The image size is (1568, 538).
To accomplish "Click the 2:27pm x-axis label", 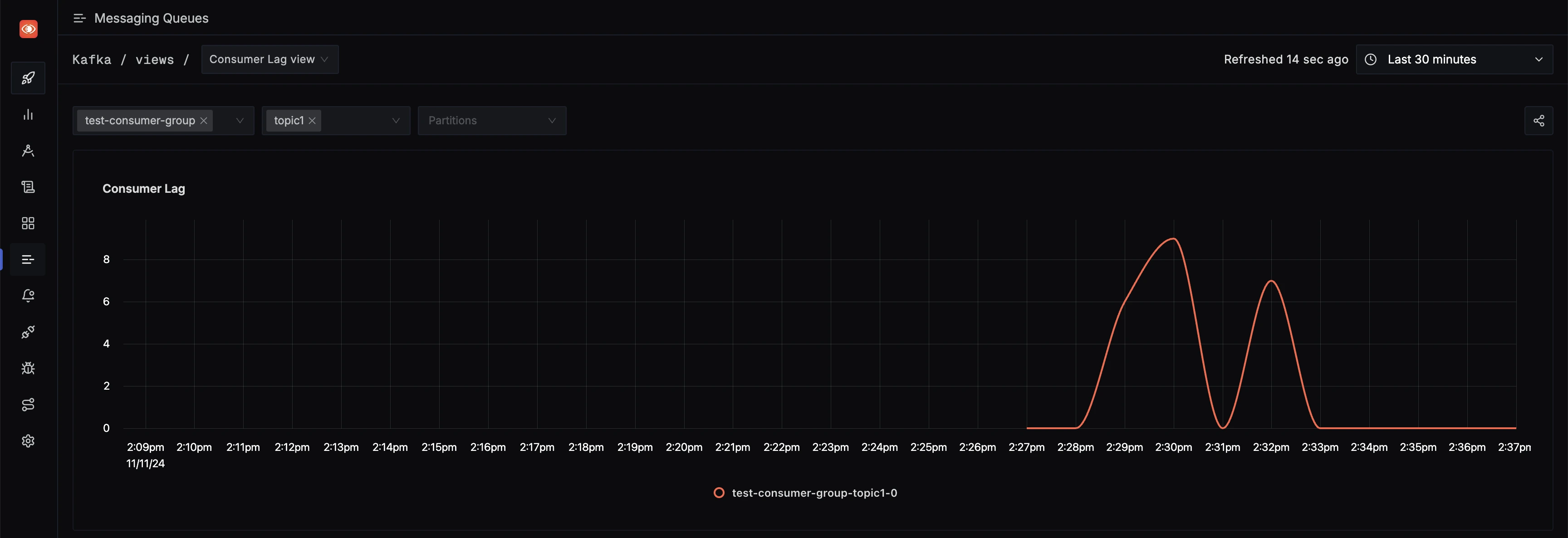I will click(x=1026, y=447).
